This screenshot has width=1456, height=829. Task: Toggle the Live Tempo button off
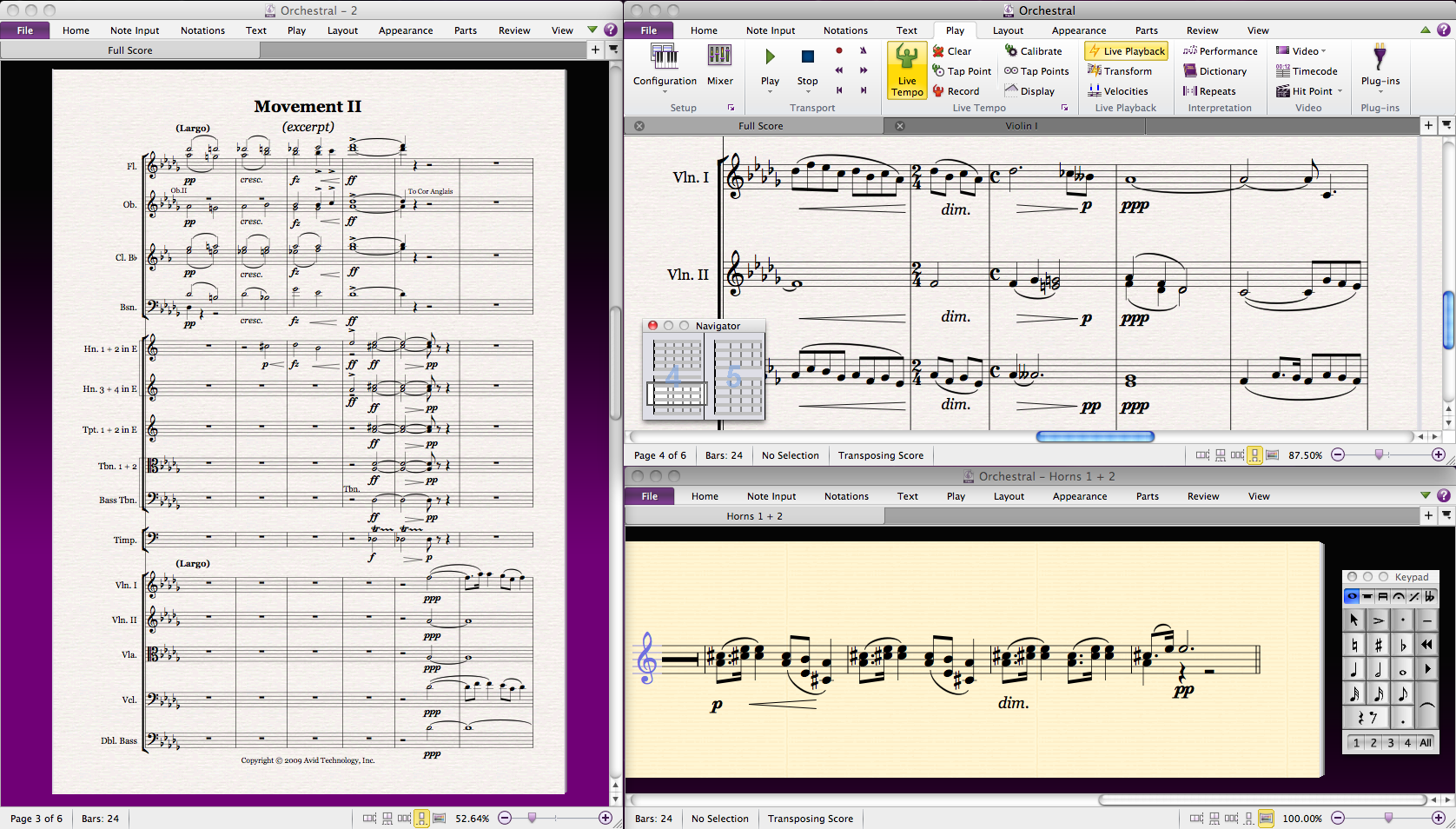tap(907, 70)
